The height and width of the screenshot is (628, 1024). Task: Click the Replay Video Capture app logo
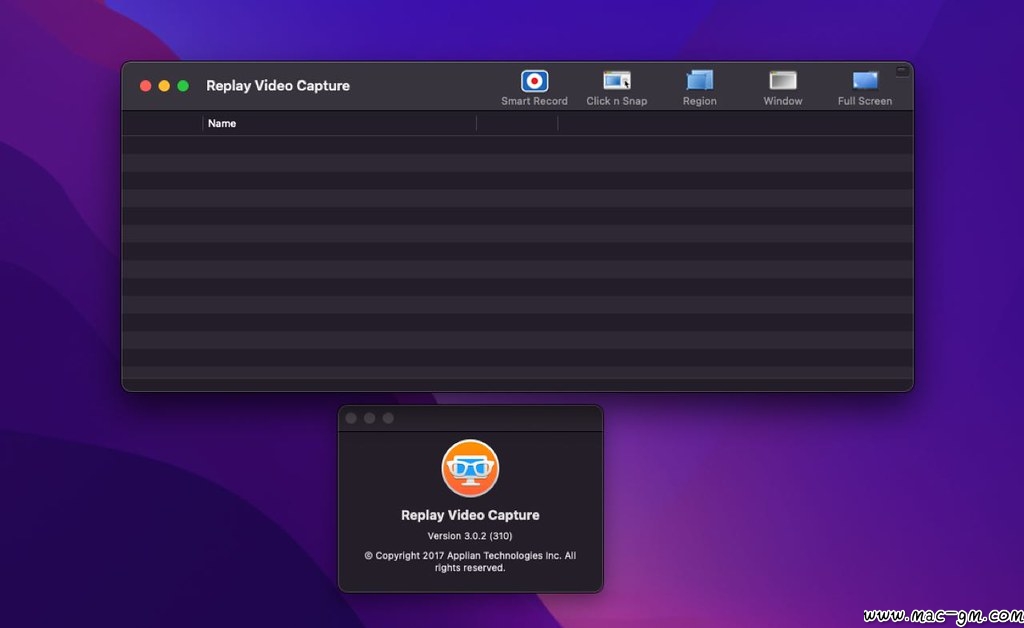tap(470, 468)
